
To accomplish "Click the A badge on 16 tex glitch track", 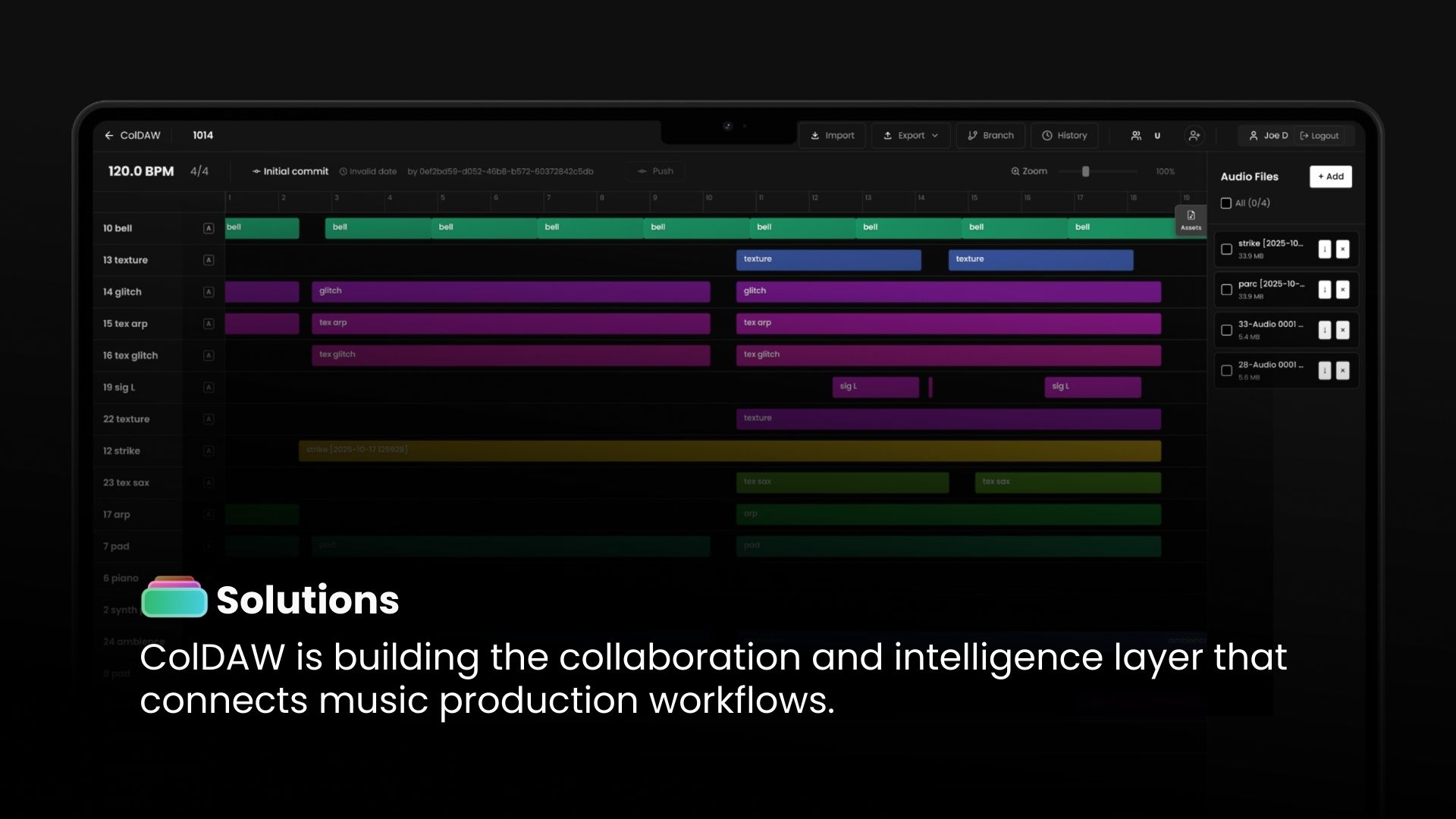I will (x=209, y=356).
